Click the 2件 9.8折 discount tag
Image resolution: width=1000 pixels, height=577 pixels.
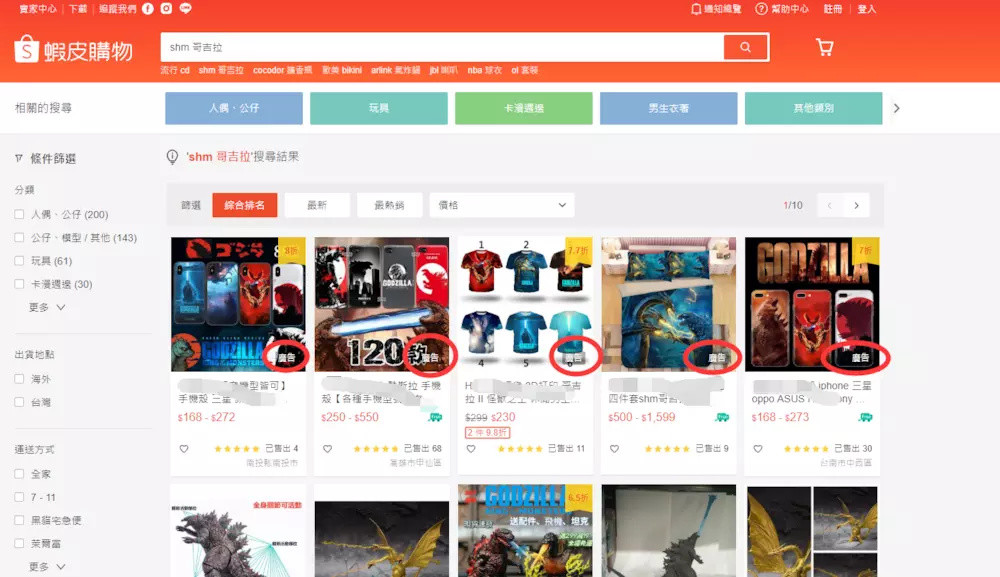[x=487, y=433]
